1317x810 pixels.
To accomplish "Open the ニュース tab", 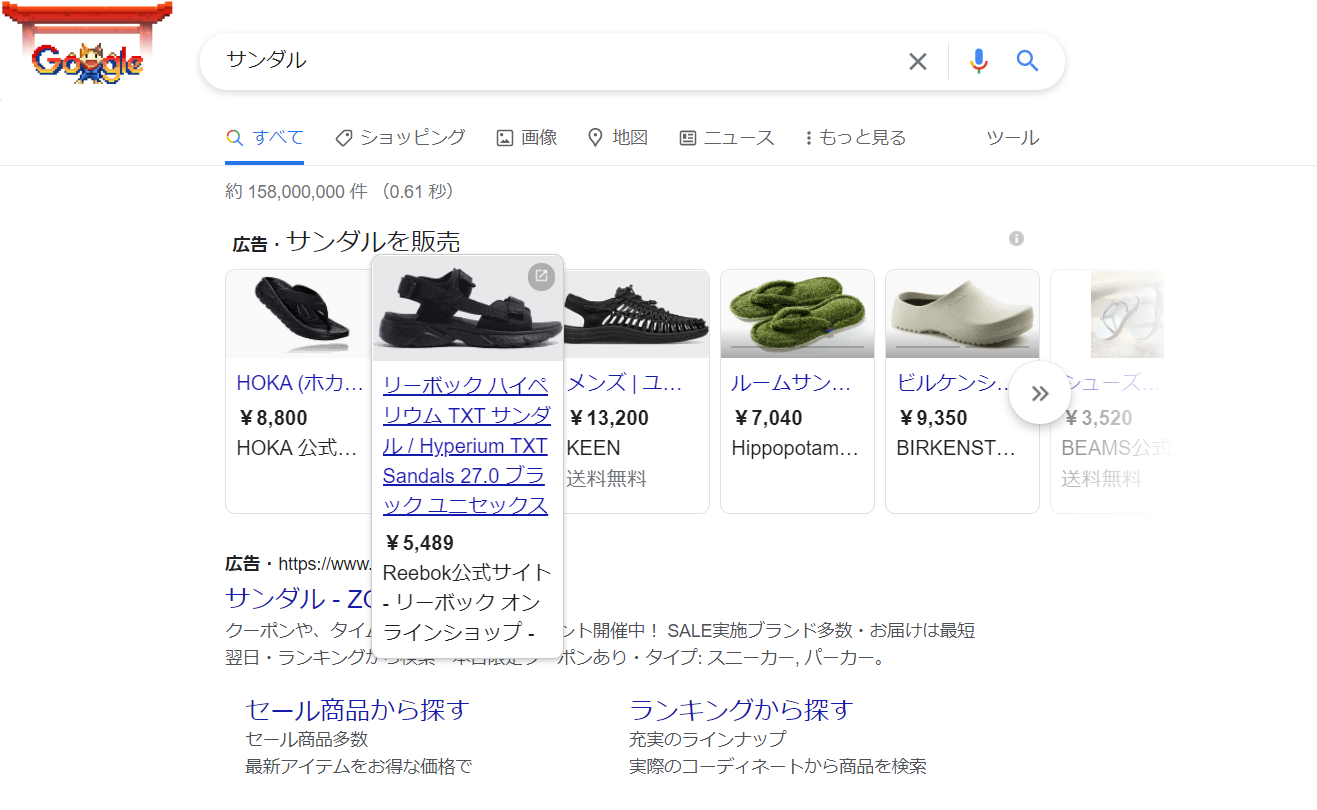I will coord(727,138).
